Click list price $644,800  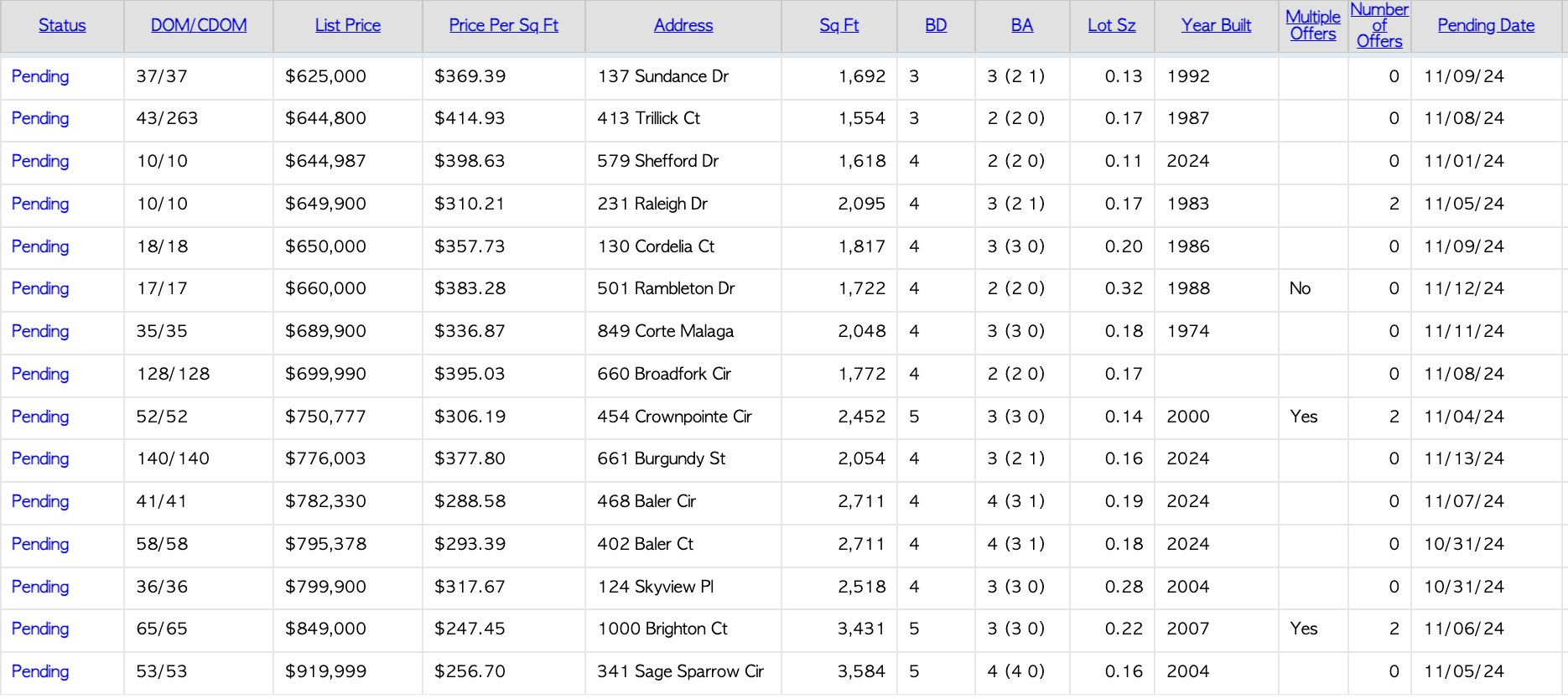coord(326,118)
